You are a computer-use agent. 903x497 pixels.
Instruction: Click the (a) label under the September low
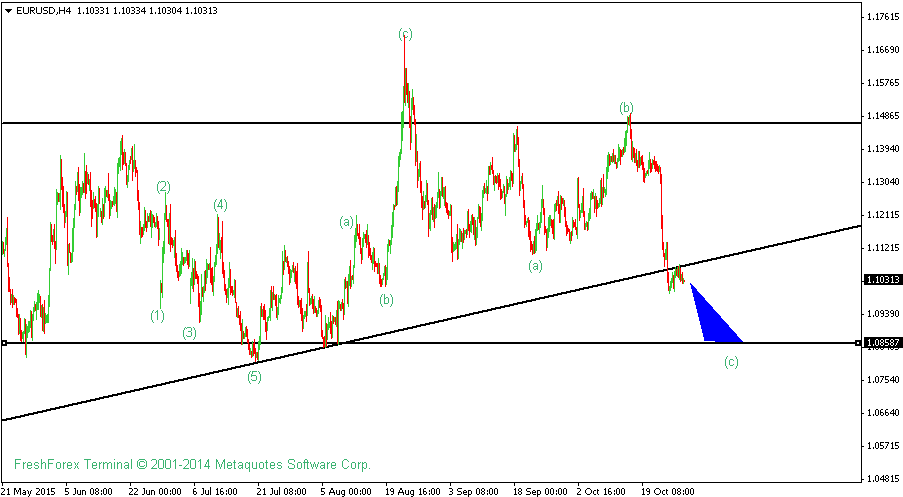click(x=535, y=265)
